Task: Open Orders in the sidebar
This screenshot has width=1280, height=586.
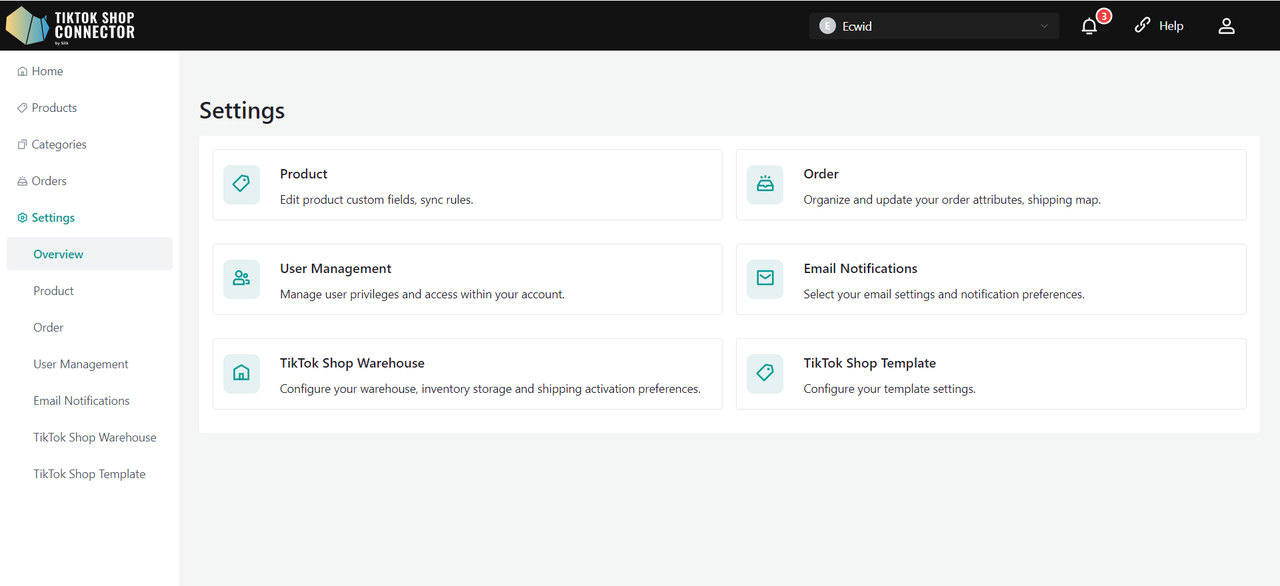Action: (49, 181)
